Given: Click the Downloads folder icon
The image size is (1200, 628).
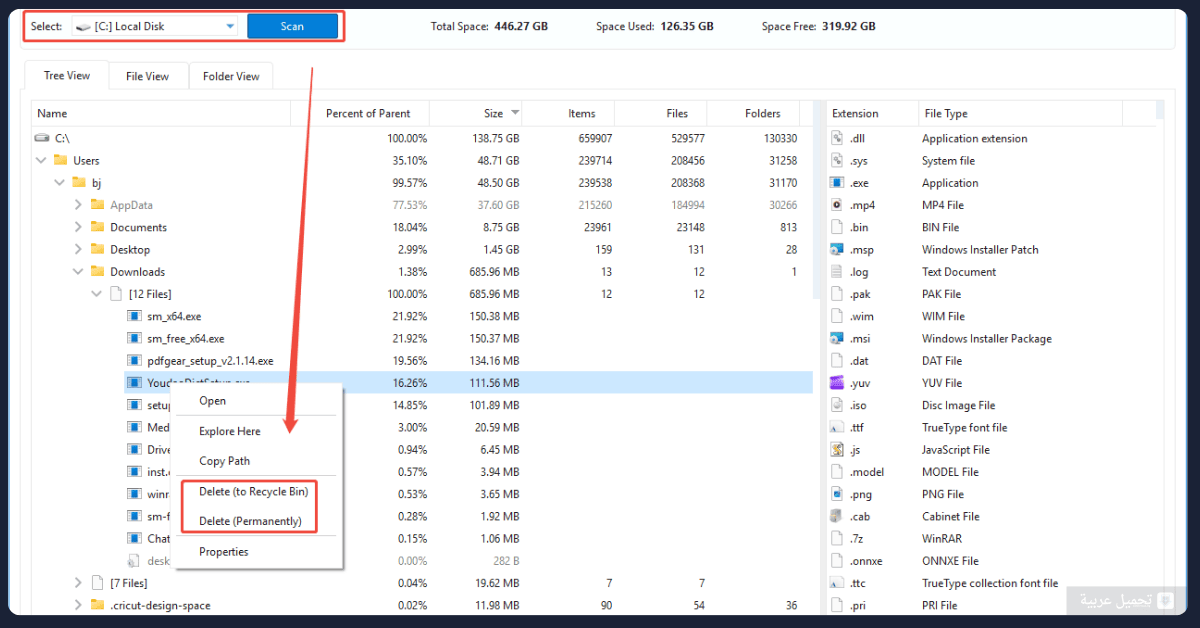Looking at the screenshot, I should [x=97, y=271].
